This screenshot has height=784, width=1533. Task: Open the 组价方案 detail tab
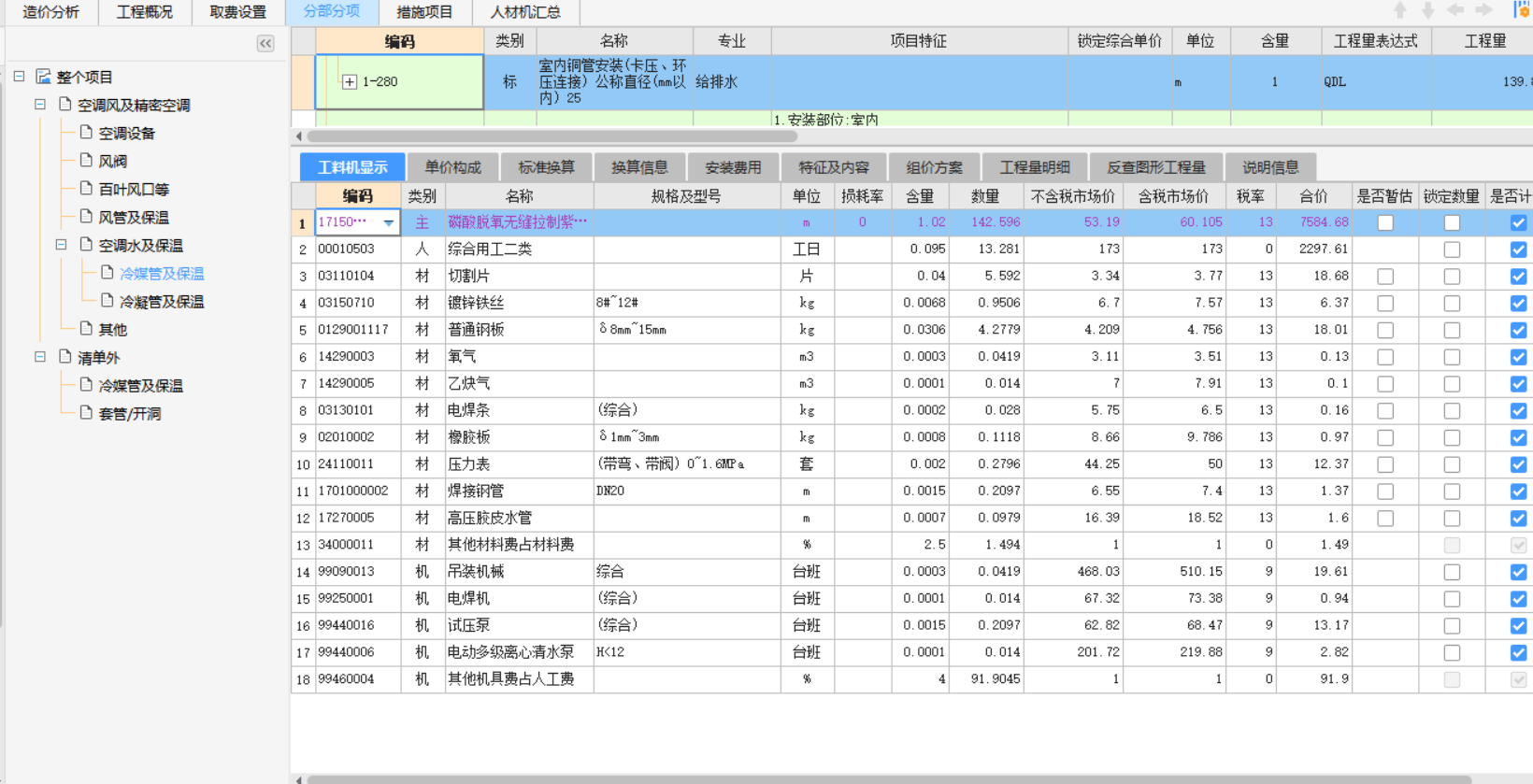click(x=934, y=167)
